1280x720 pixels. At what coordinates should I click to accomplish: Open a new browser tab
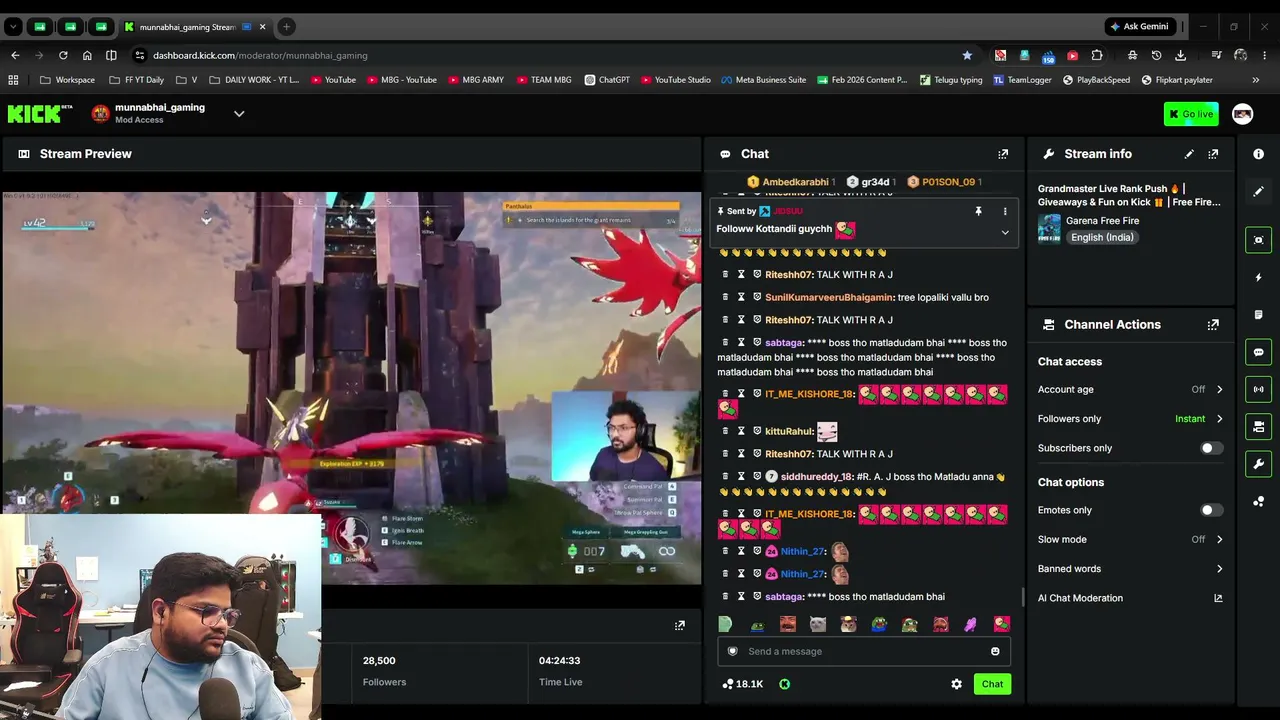click(x=286, y=27)
